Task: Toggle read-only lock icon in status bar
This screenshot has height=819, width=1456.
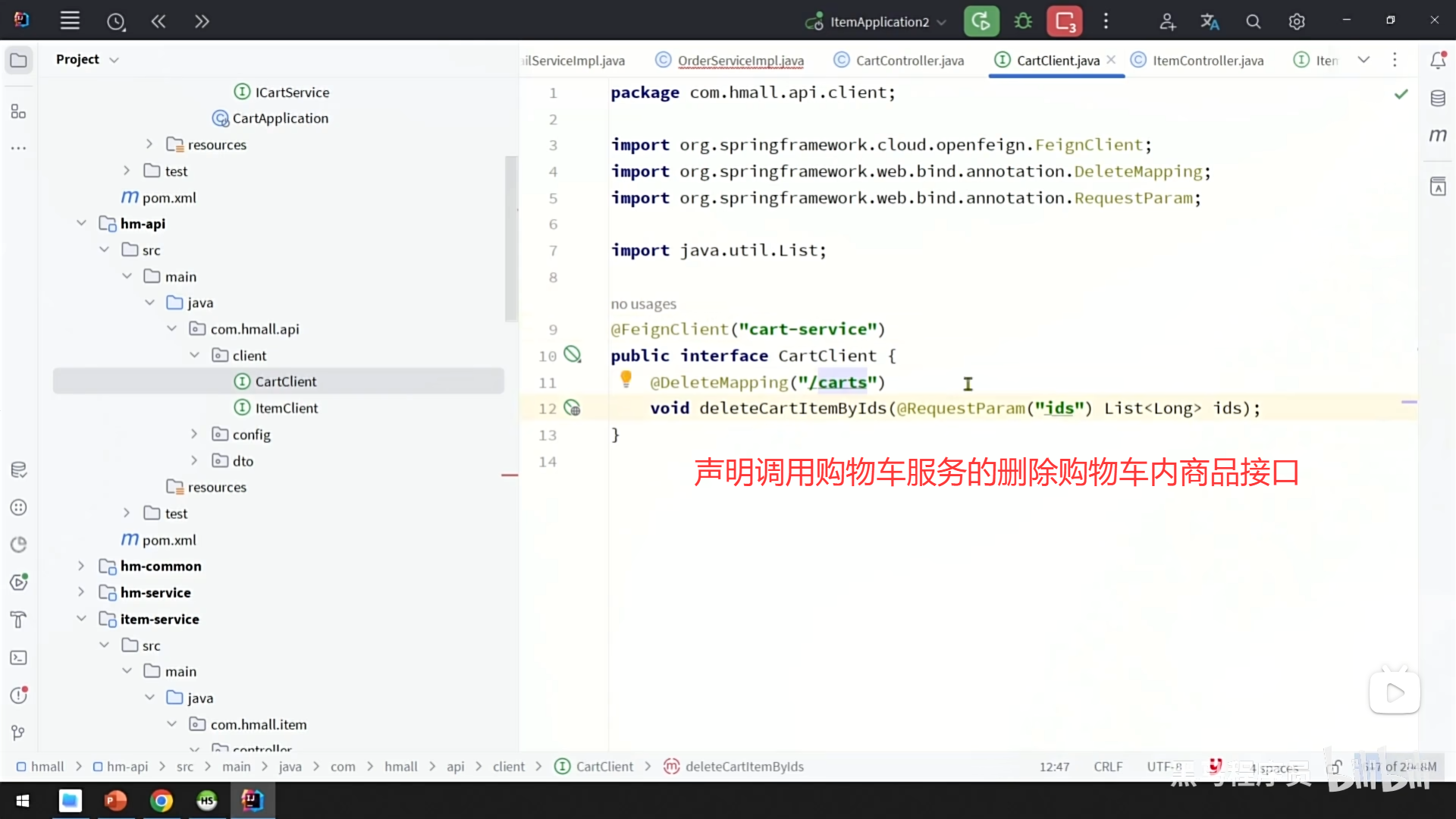Action: (1335, 767)
